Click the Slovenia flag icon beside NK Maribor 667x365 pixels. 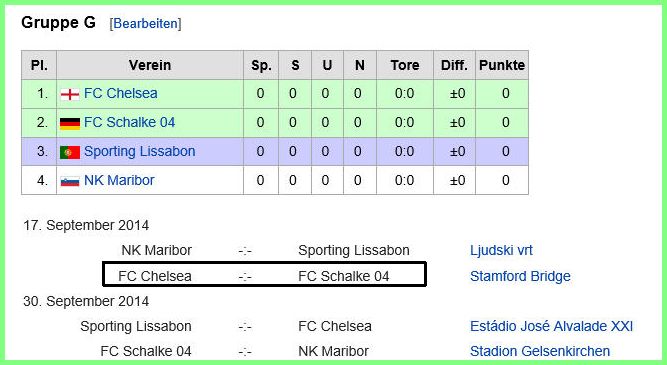(x=70, y=181)
